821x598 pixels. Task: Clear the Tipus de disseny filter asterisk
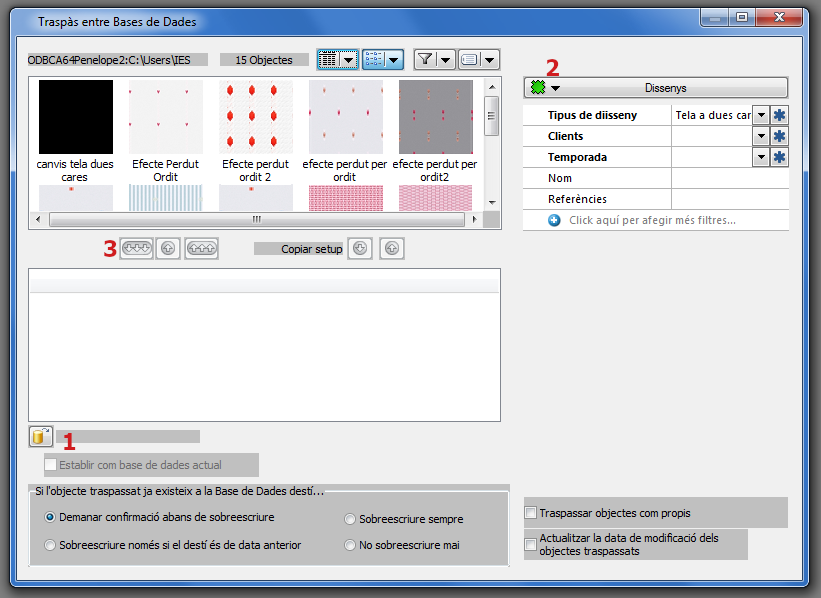pyautogui.click(x=779, y=115)
